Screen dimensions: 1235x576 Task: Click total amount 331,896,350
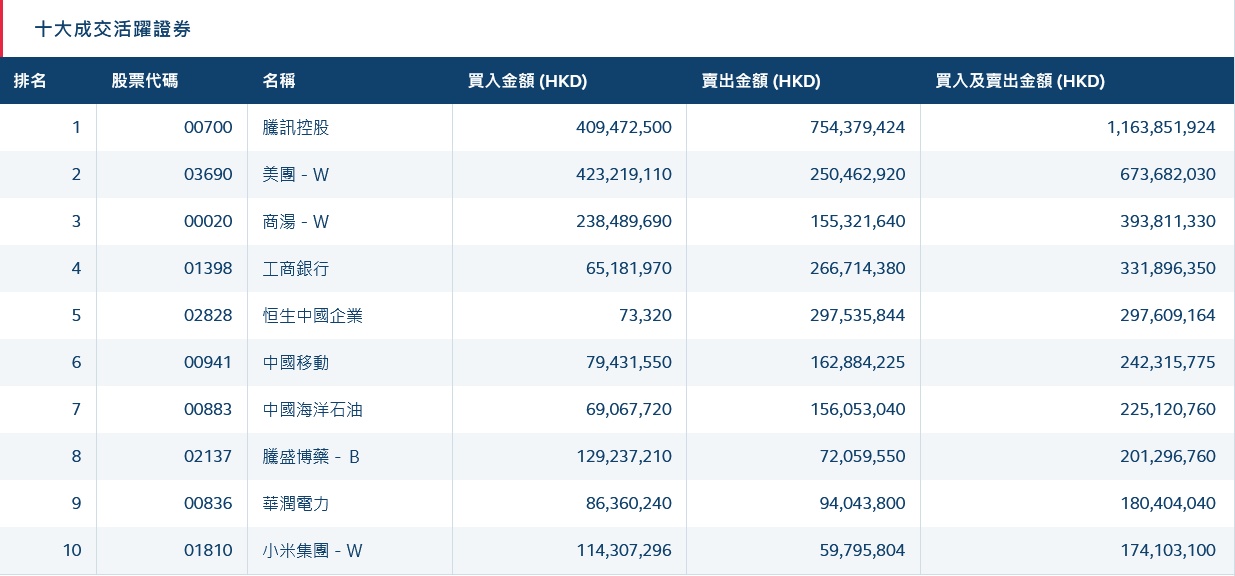pos(1168,268)
